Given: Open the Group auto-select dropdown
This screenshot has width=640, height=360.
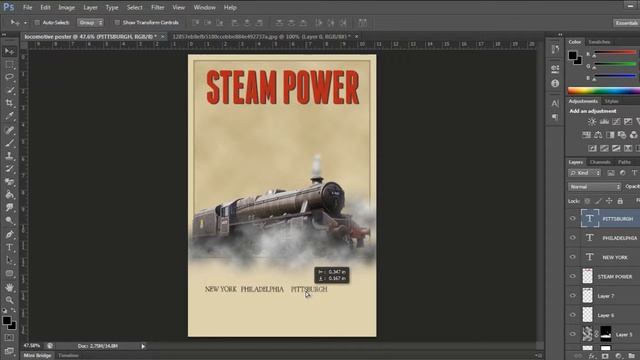Looking at the screenshot, I should point(91,22).
